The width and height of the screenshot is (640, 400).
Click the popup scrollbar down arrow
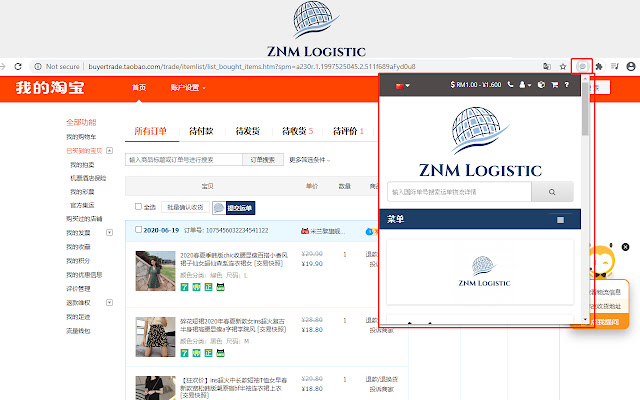coord(585,320)
